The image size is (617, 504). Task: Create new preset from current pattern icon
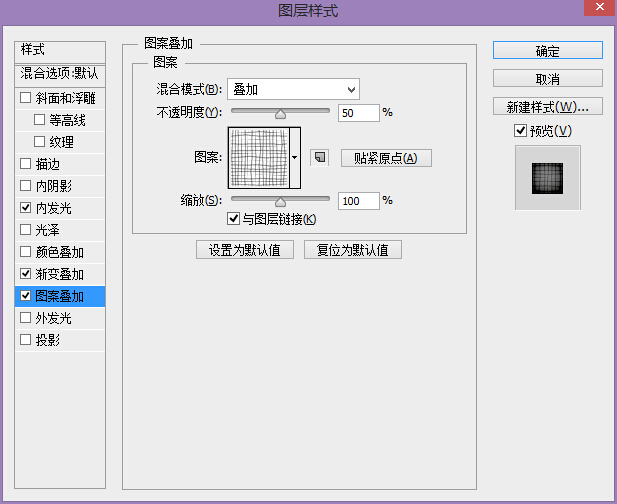320,158
